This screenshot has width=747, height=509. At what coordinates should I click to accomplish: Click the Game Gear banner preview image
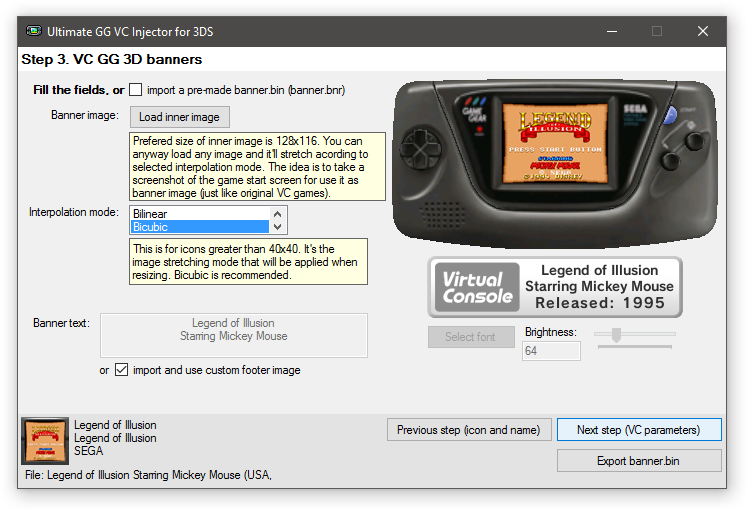pos(555,163)
